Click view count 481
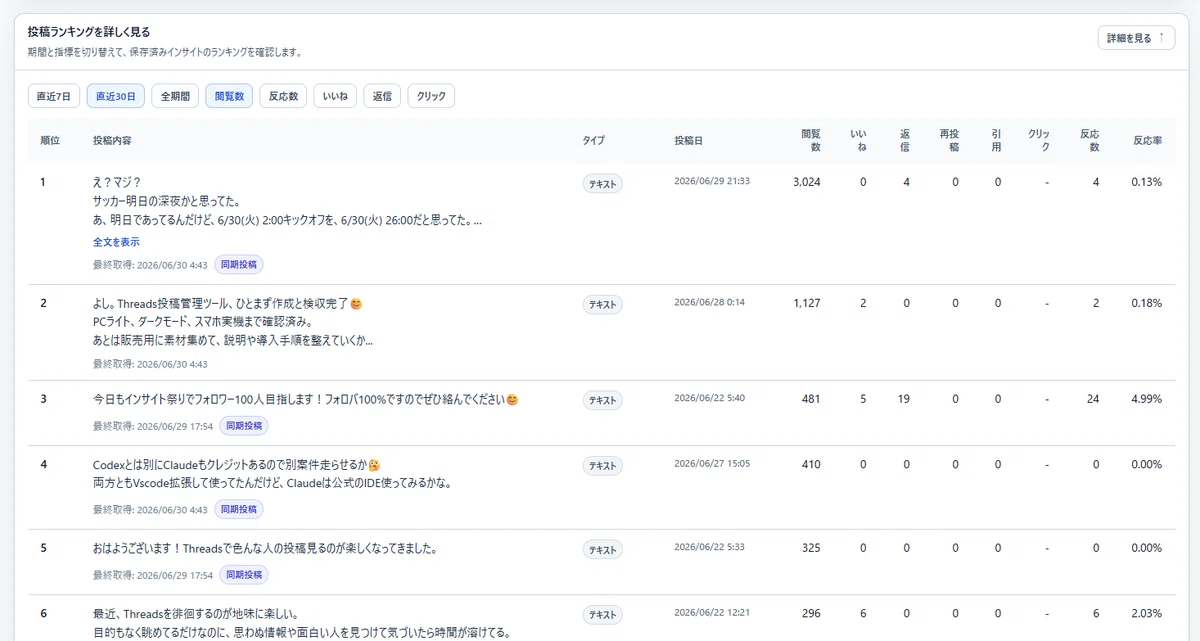 [x=811, y=399]
